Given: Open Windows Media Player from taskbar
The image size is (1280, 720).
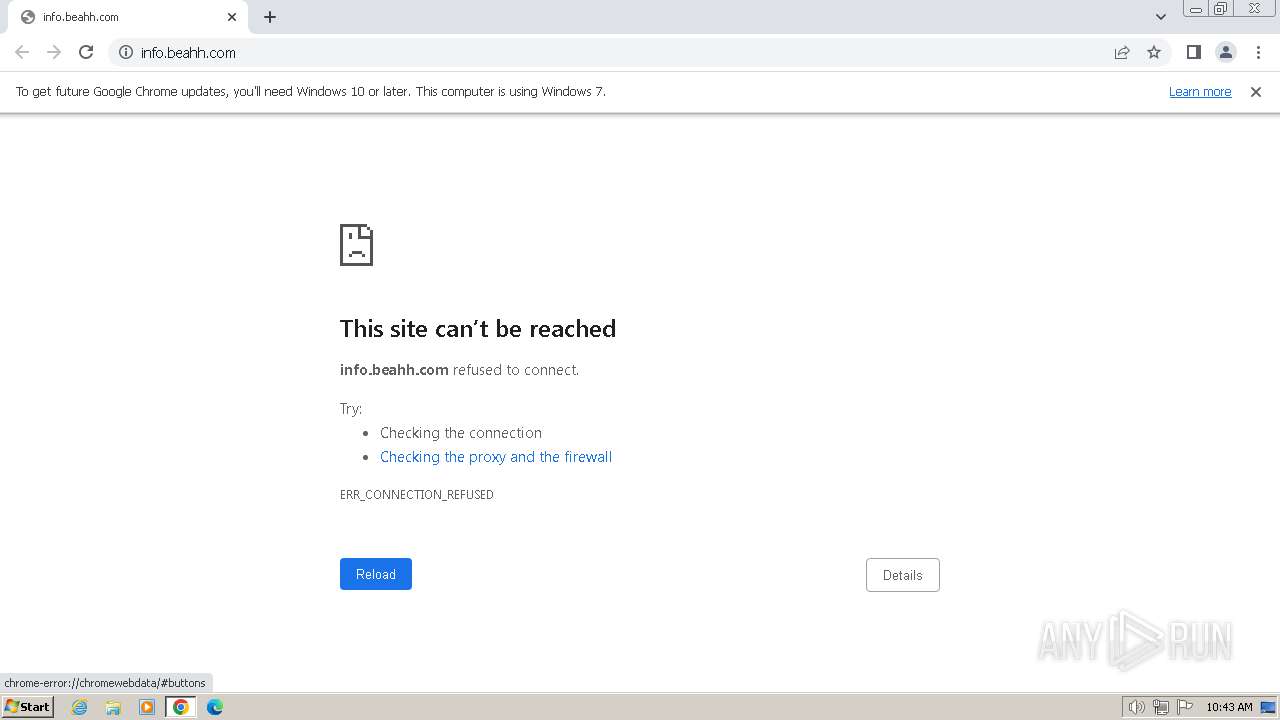Looking at the screenshot, I should pyautogui.click(x=147, y=707).
